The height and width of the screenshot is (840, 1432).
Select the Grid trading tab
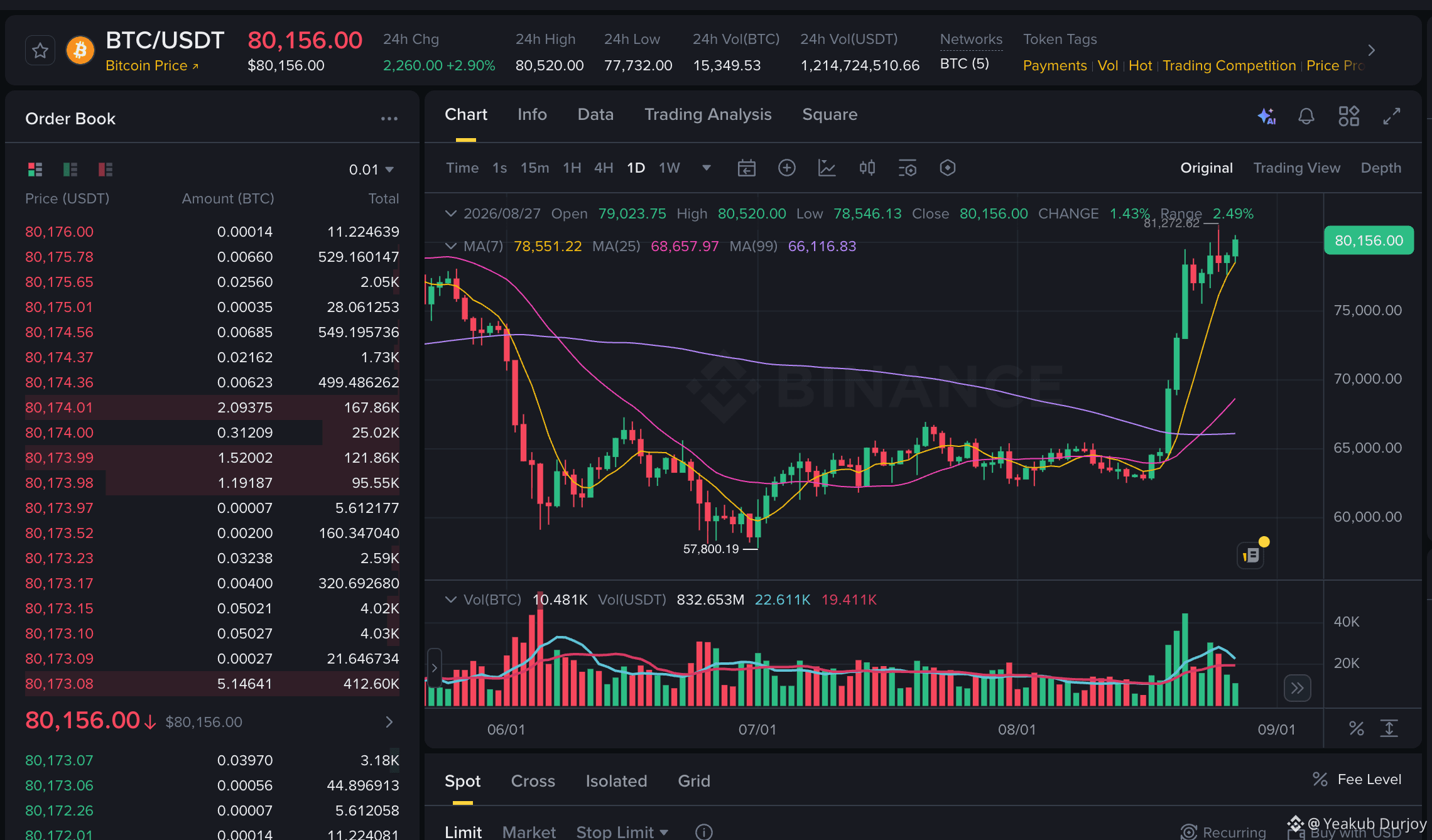click(694, 781)
